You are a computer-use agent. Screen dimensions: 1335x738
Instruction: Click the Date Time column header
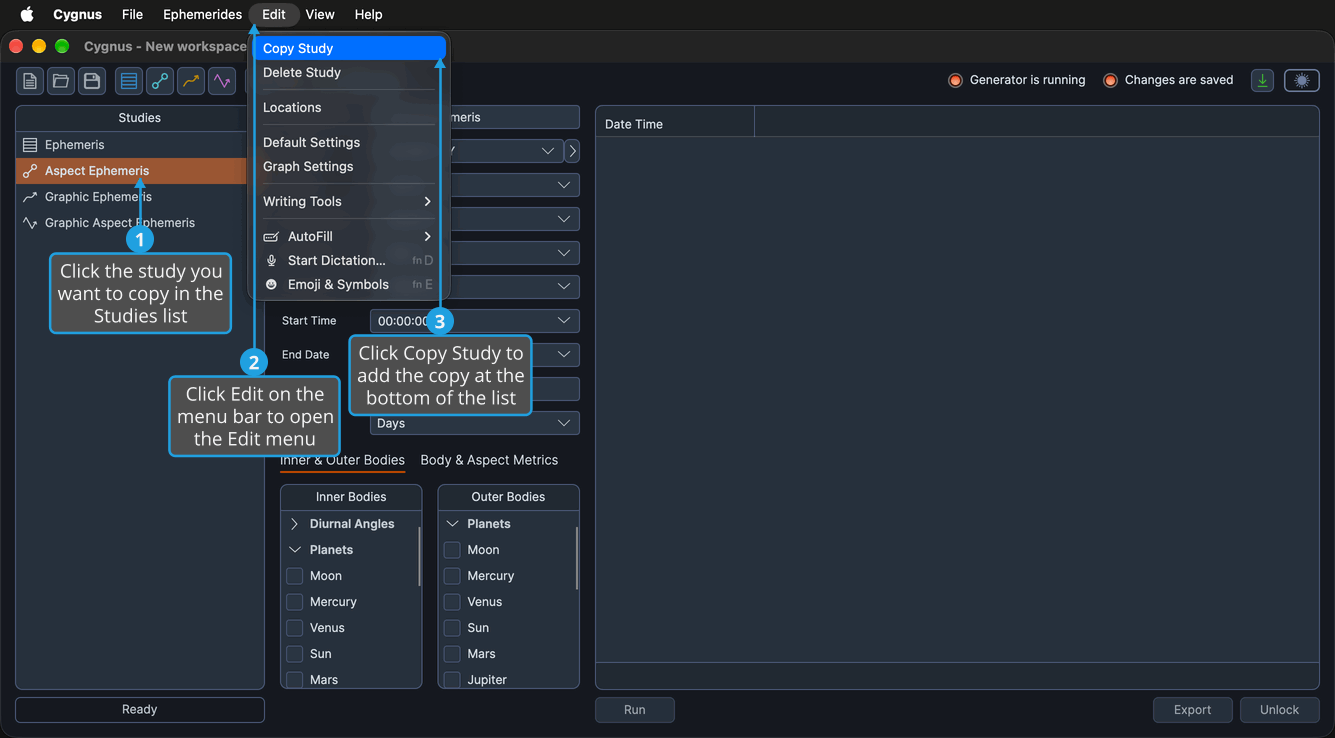675,124
